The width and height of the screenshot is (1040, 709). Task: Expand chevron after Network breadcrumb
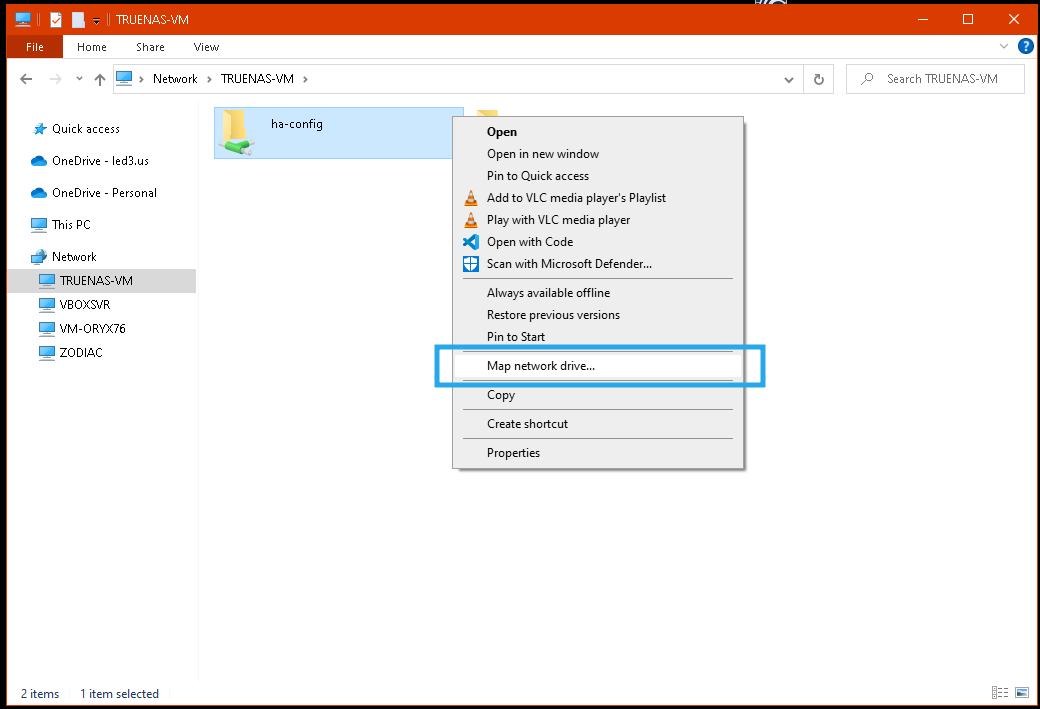pos(209,79)
